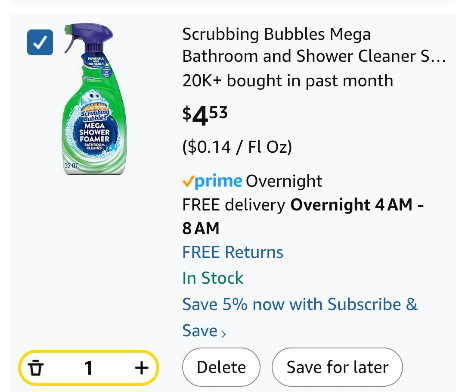Expand the small chevron after Save

[x=224, y=333]
